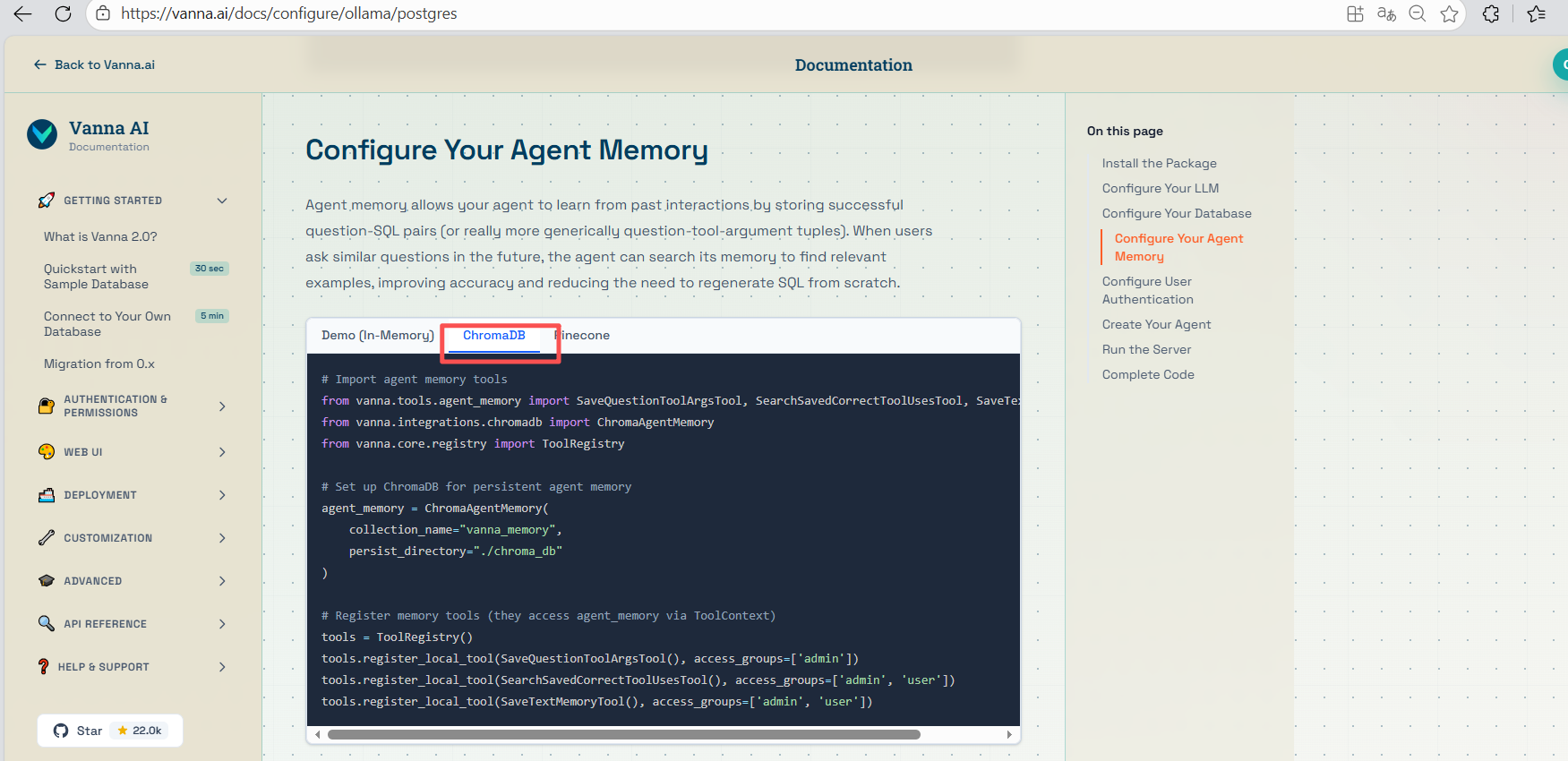Click the Advanced graduation cap icon
This screenshot has width=1568, height=761.
(47, 581)
